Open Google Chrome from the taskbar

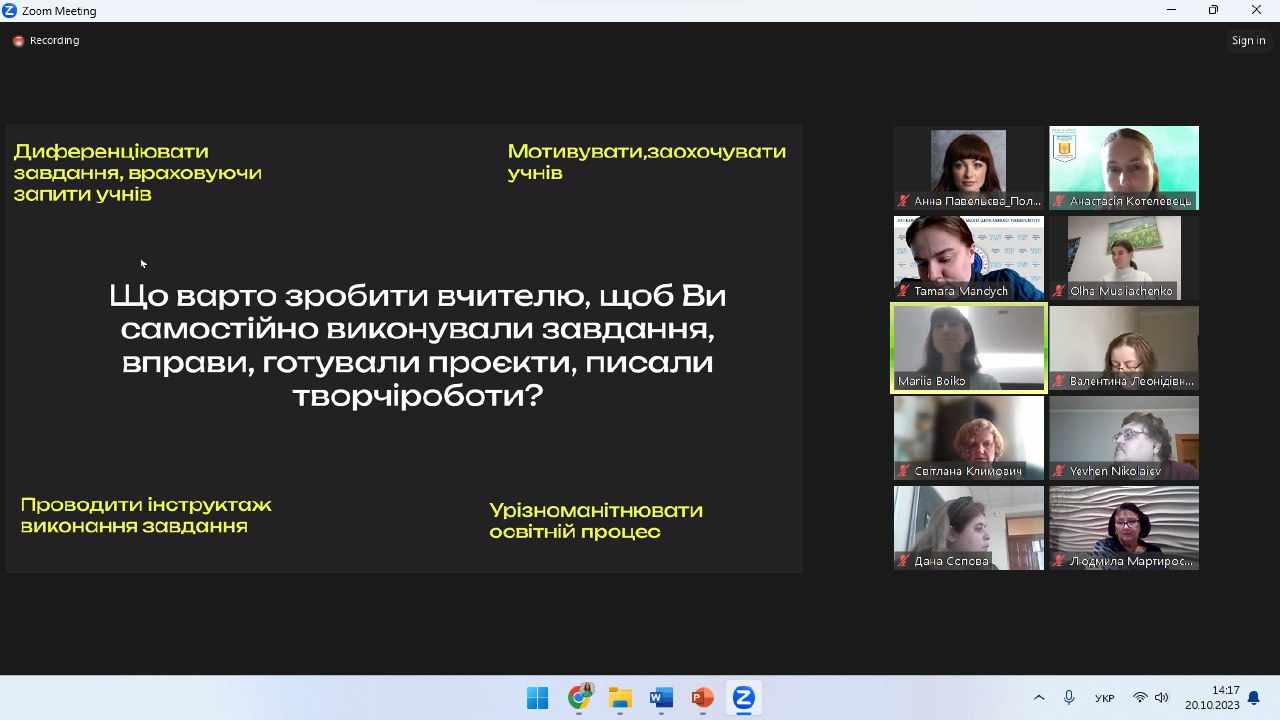[579, 698]
